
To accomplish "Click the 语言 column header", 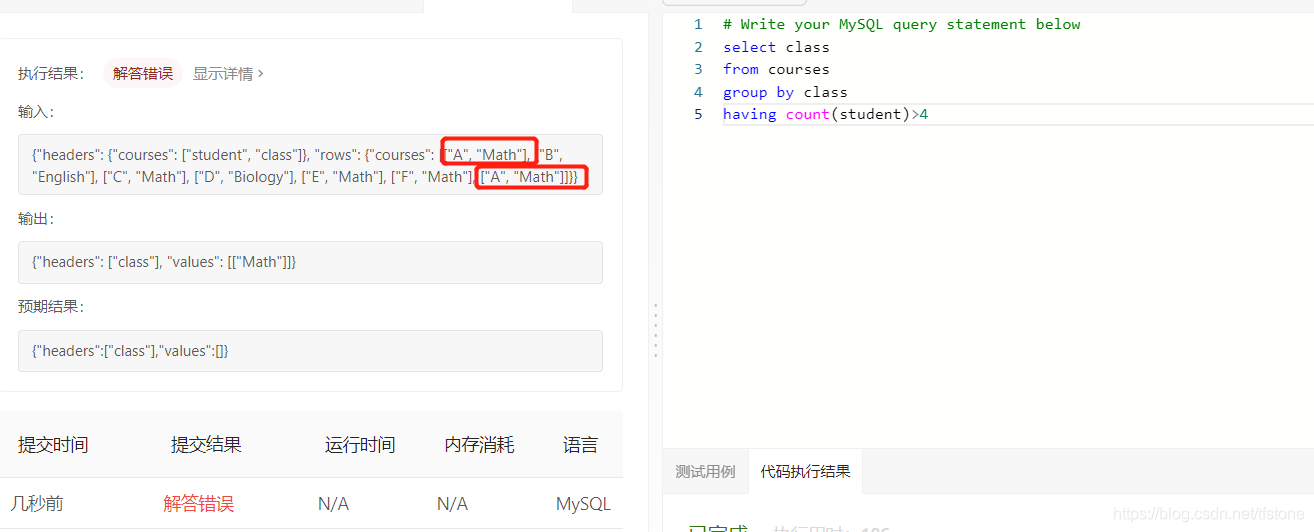I will click(581, 445).
